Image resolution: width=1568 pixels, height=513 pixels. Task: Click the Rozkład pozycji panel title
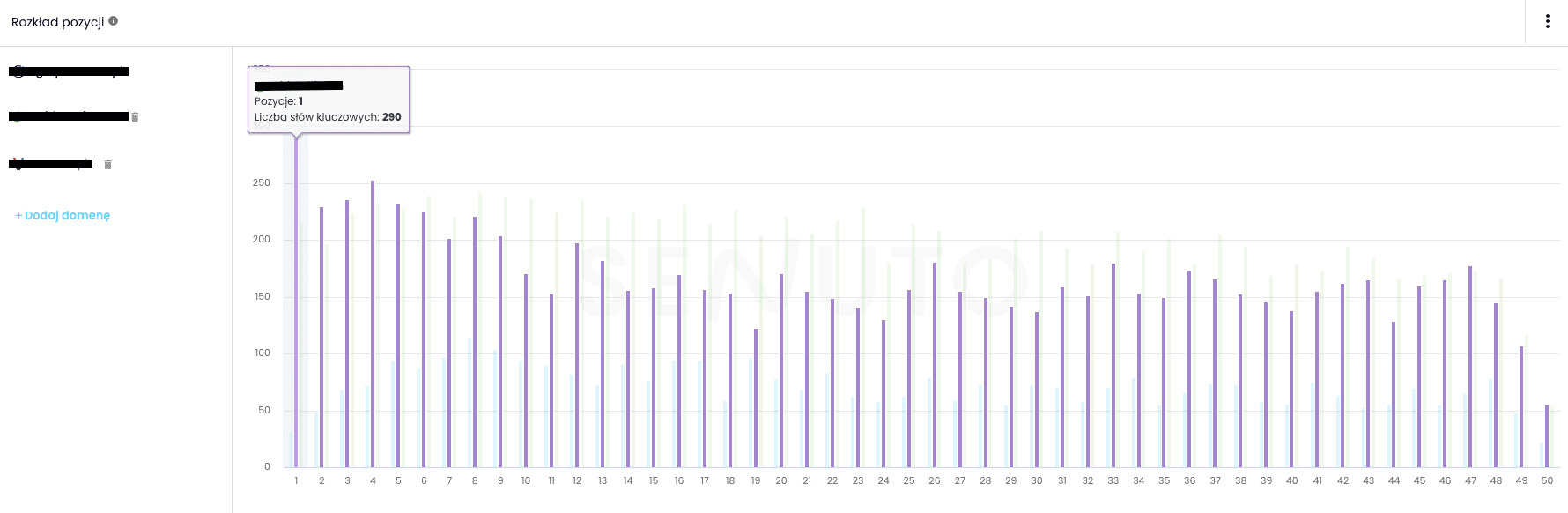click(x=57, y=22)
